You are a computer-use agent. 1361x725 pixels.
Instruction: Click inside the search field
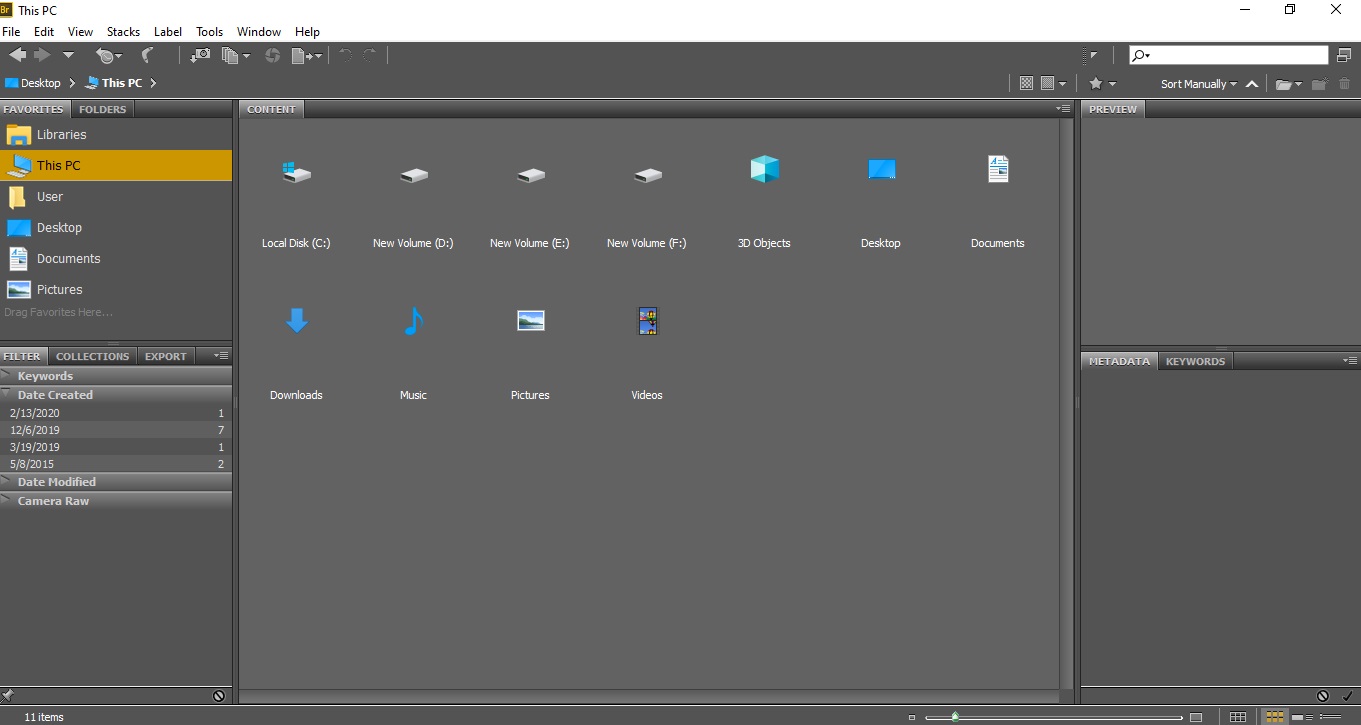pos(1228,53)
